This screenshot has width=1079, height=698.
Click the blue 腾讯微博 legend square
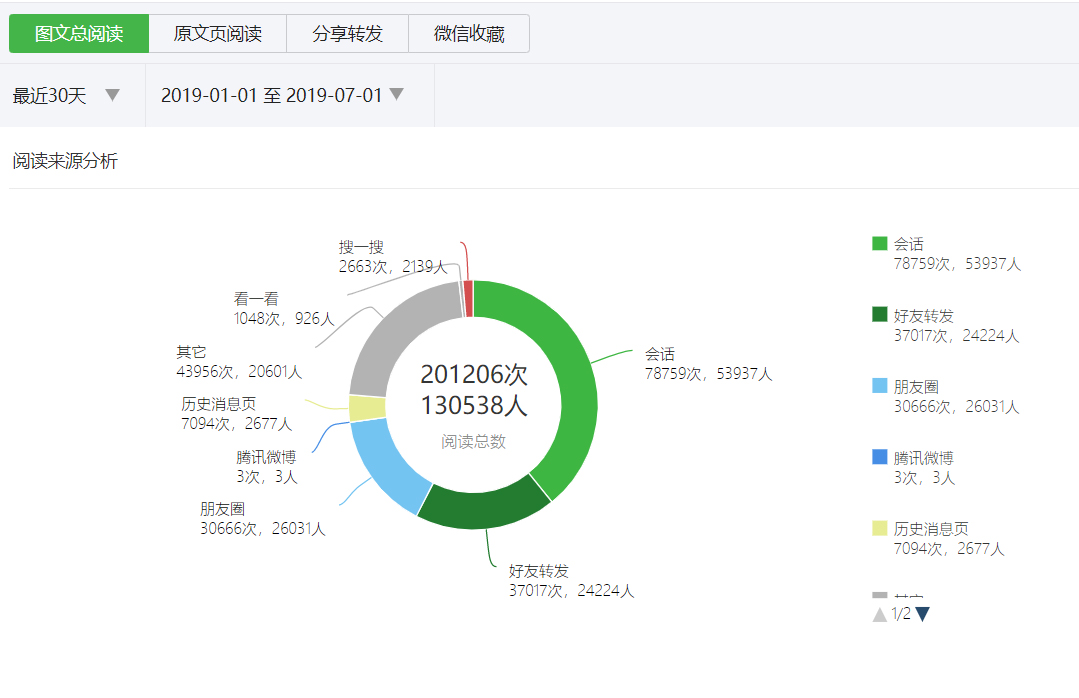[878, 457]
